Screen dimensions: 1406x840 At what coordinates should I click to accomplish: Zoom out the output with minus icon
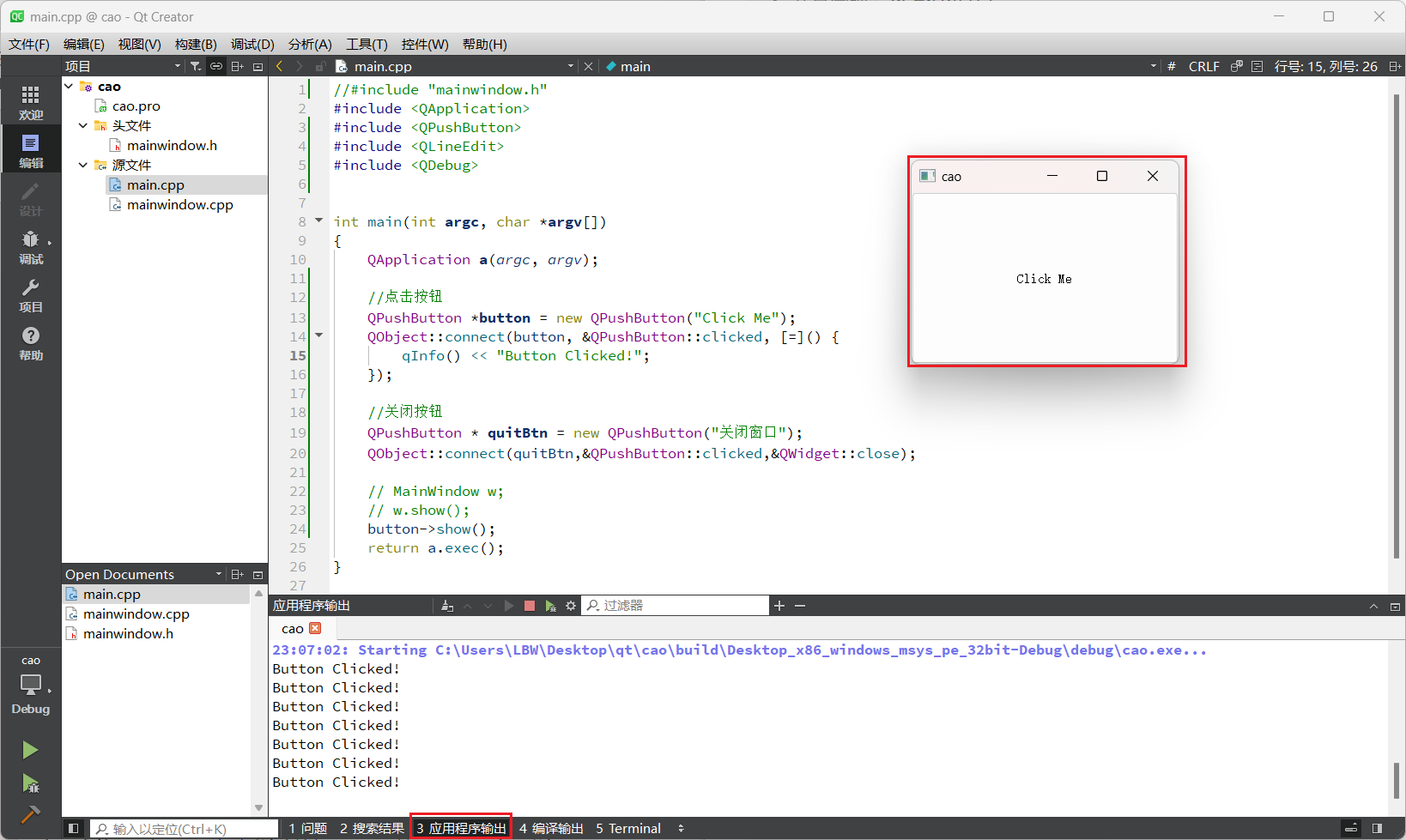pos(800,606)
